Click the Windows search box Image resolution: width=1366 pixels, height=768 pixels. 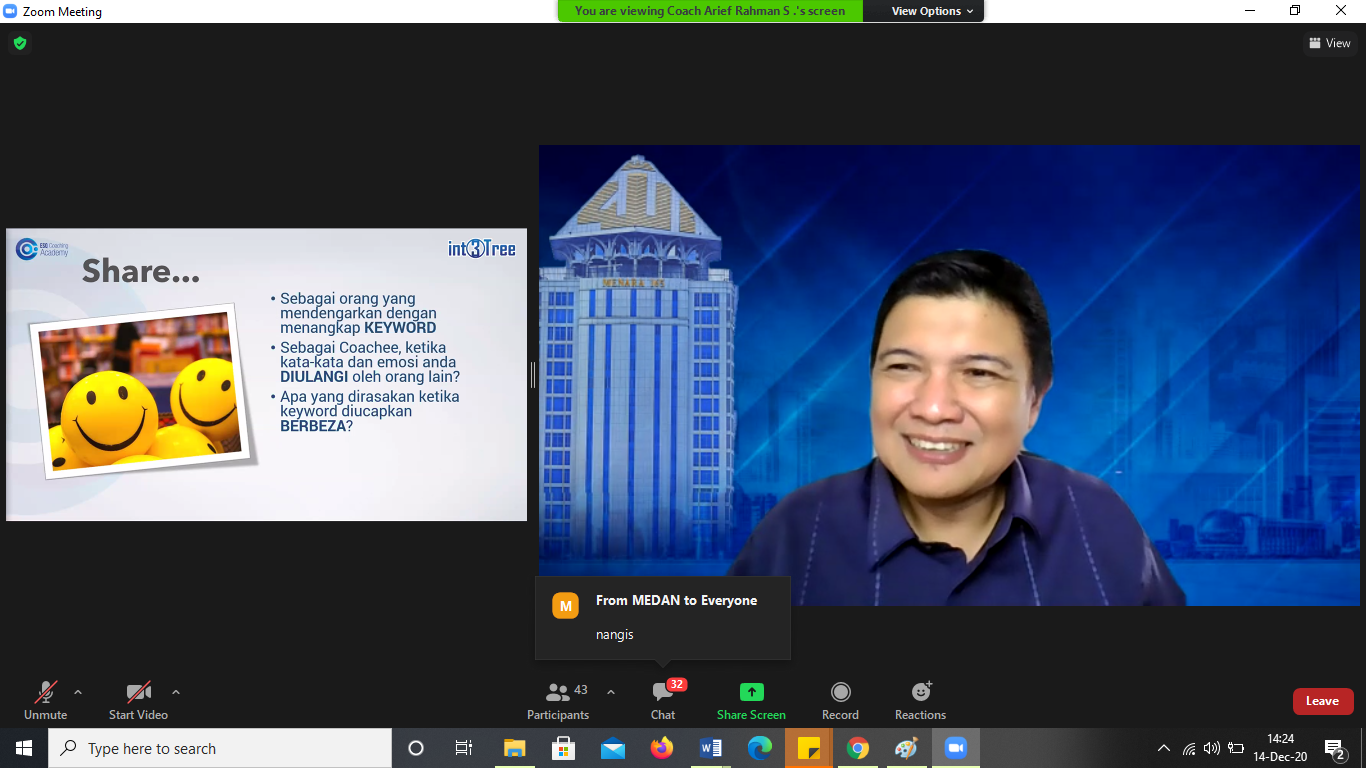[220, 748]
